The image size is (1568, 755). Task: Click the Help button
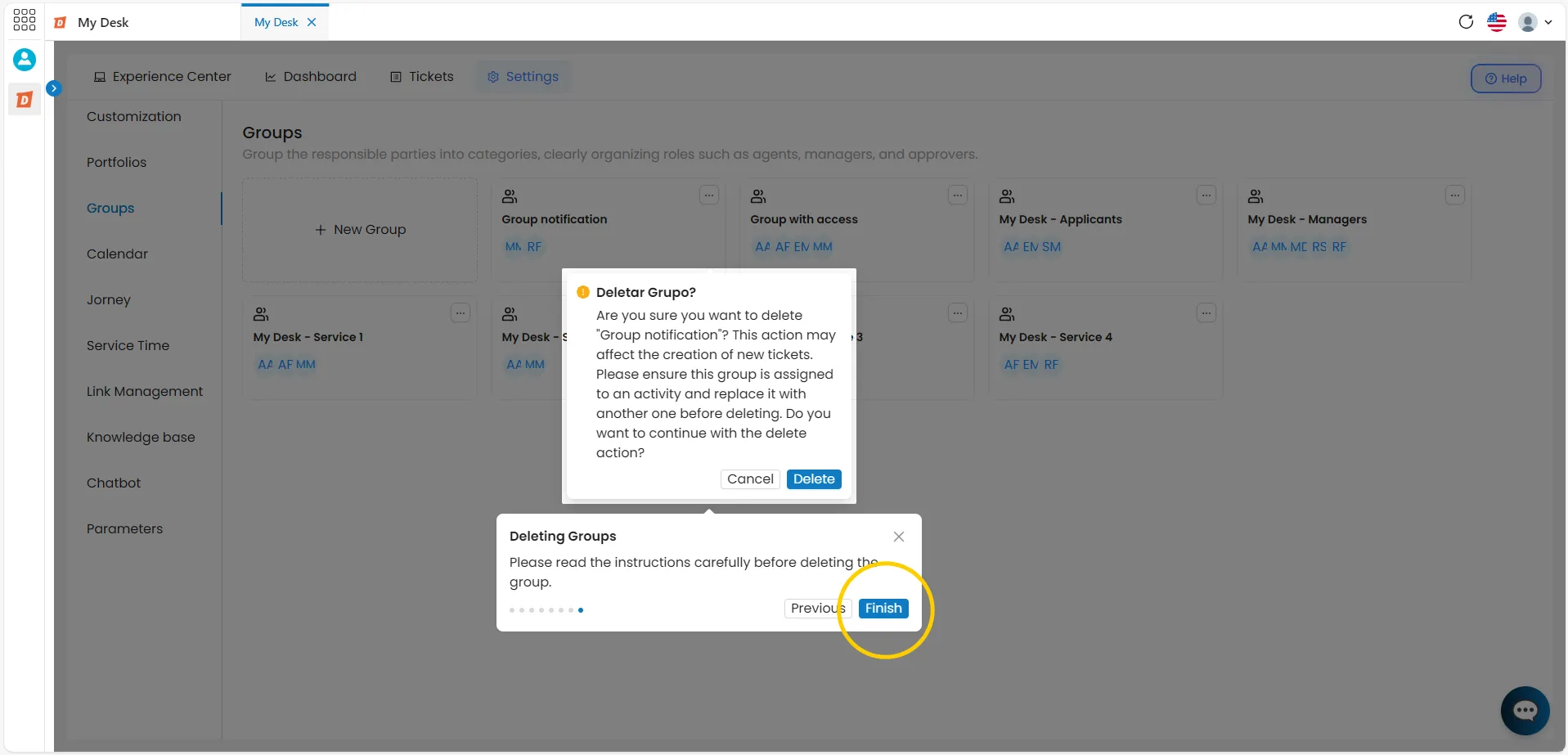coord(1506,79)
